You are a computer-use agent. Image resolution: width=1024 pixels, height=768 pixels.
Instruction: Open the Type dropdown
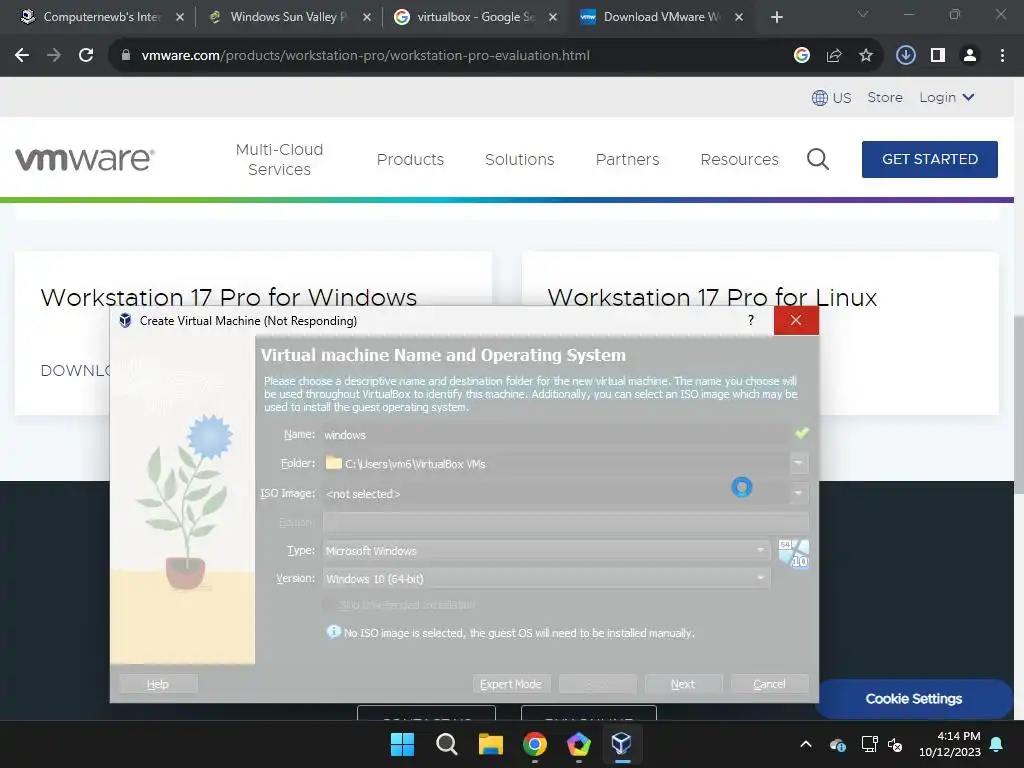760,550
